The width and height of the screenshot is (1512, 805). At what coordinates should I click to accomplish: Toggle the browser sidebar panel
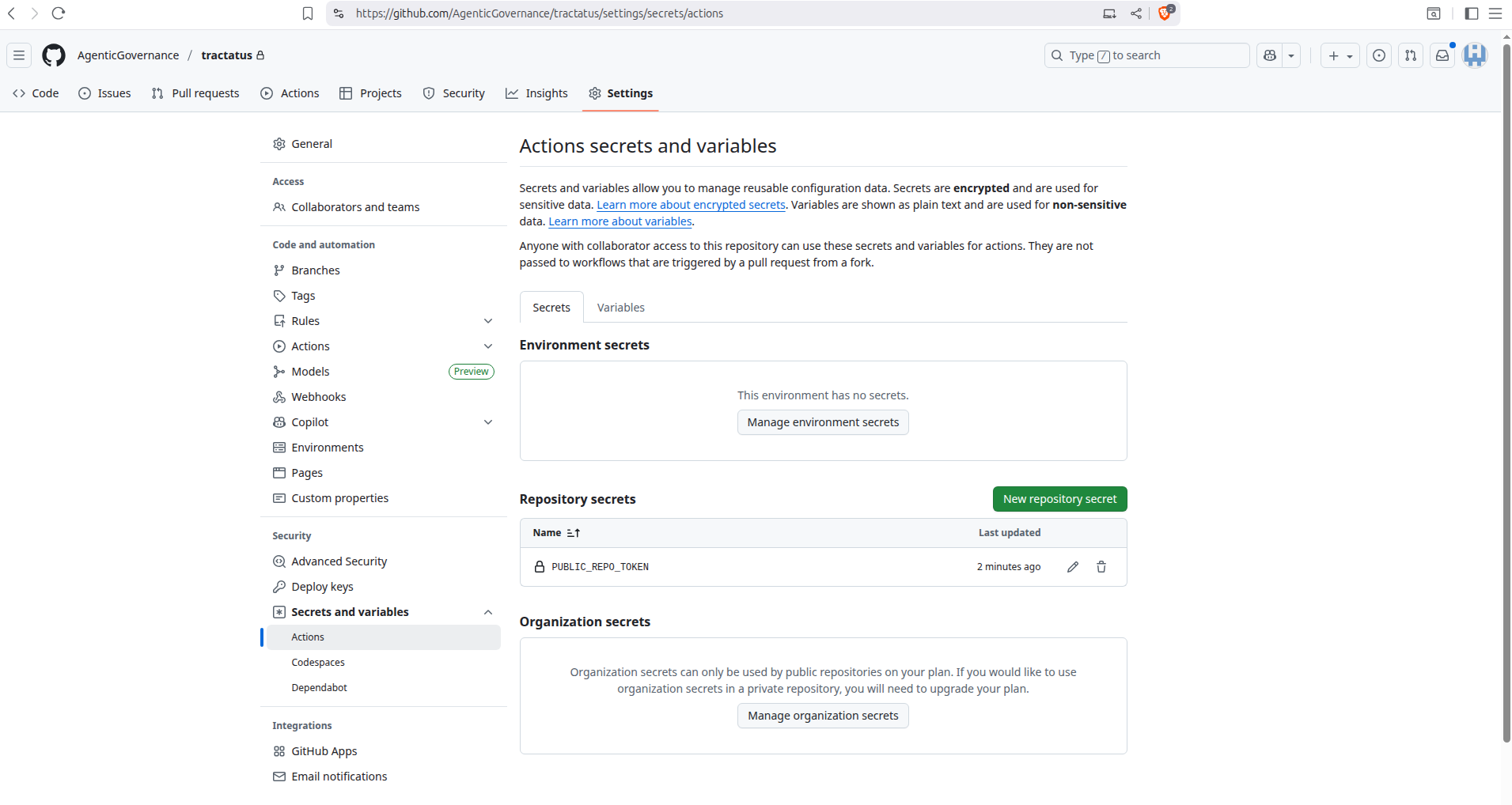pyautogui.click(x=1472, y=13)
